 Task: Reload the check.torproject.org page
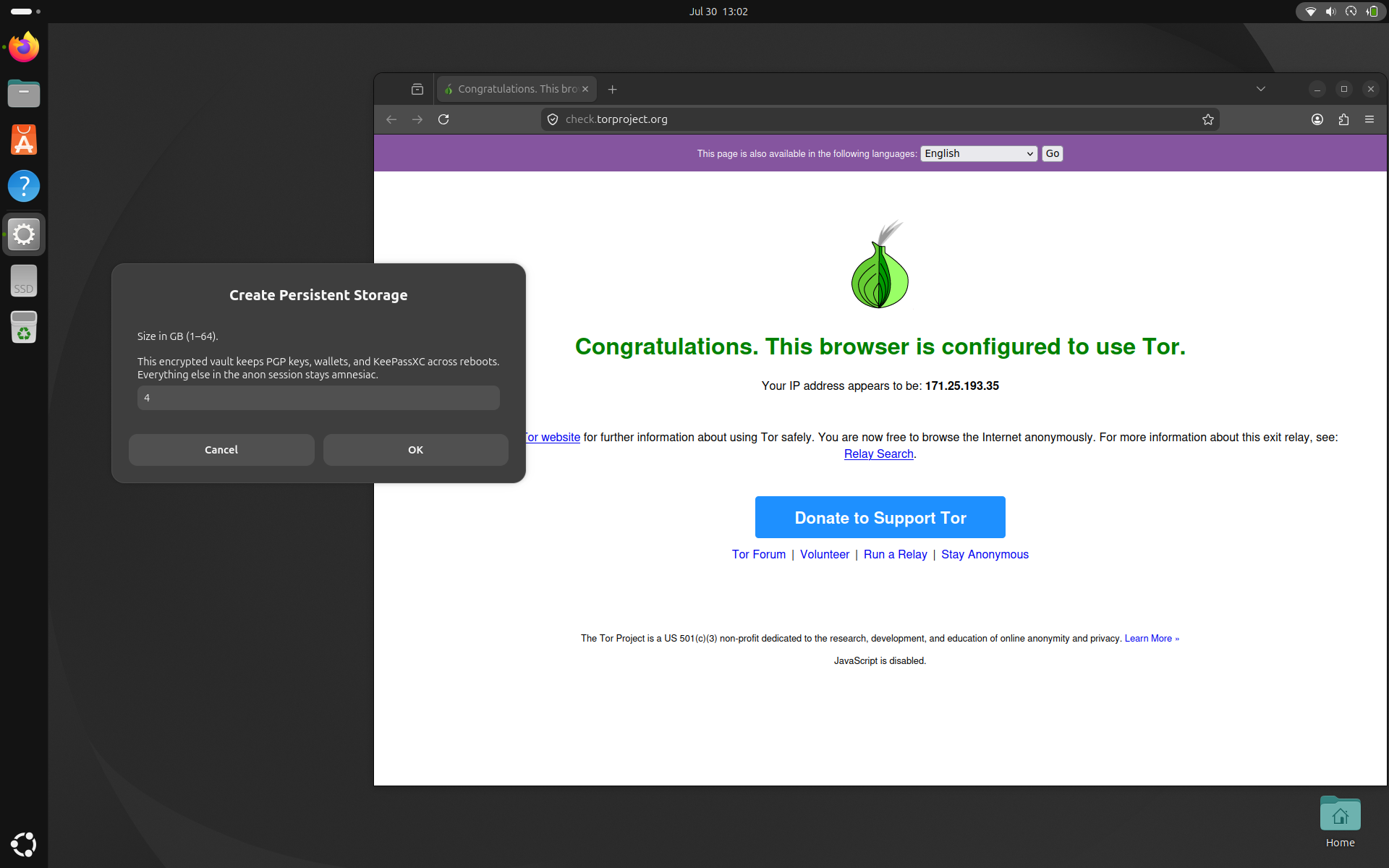(x=443, y=119)
